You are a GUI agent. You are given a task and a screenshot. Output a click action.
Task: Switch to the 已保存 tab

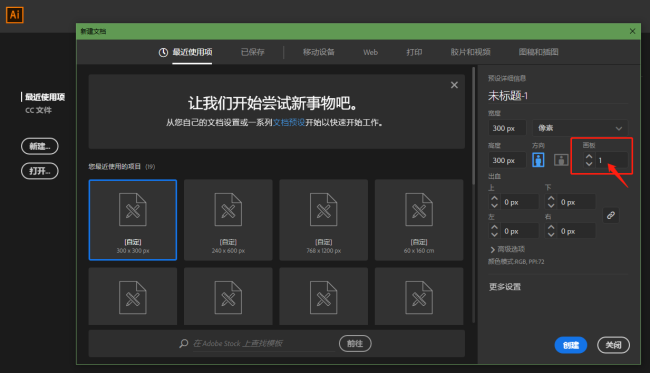(252, 52)
